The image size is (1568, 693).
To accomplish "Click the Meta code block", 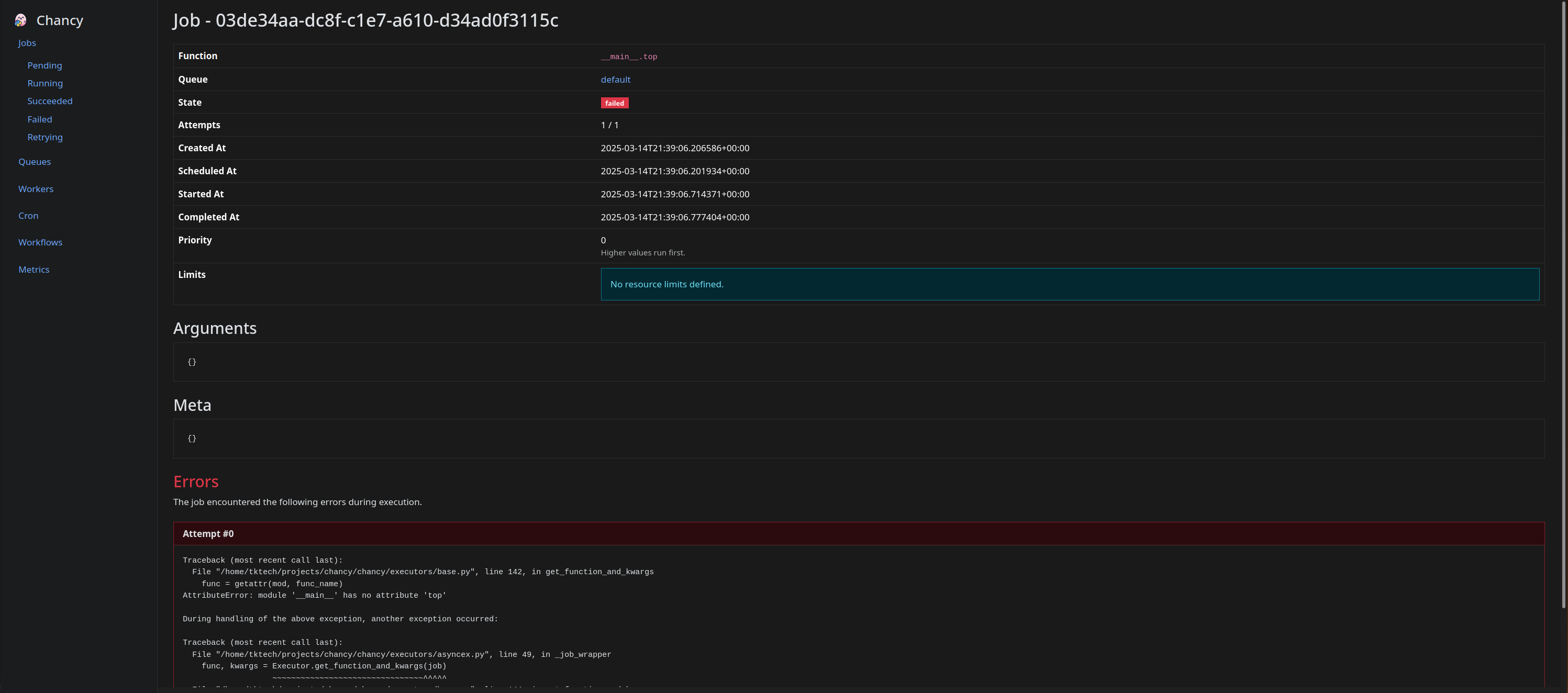I will [859, 439].
